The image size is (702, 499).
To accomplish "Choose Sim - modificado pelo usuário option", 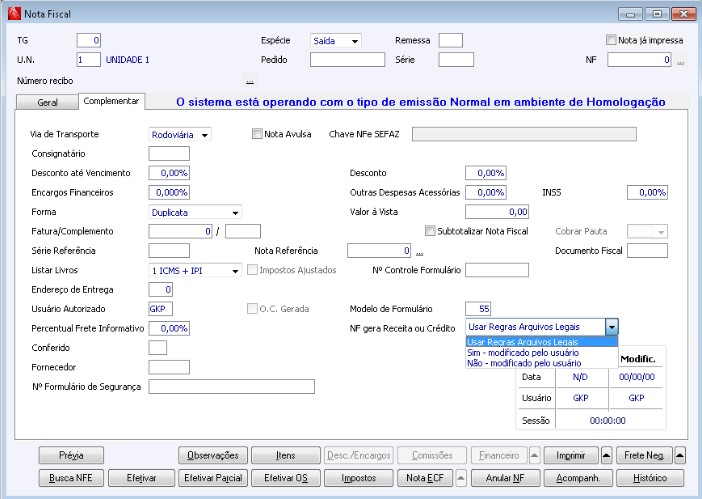I will pos(542,353).
